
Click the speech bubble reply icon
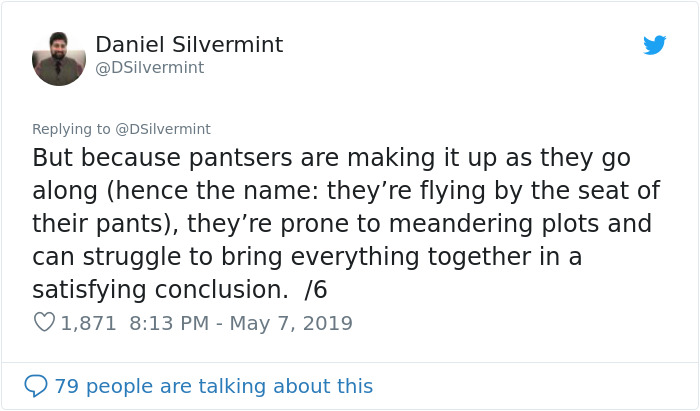(36, 385)
